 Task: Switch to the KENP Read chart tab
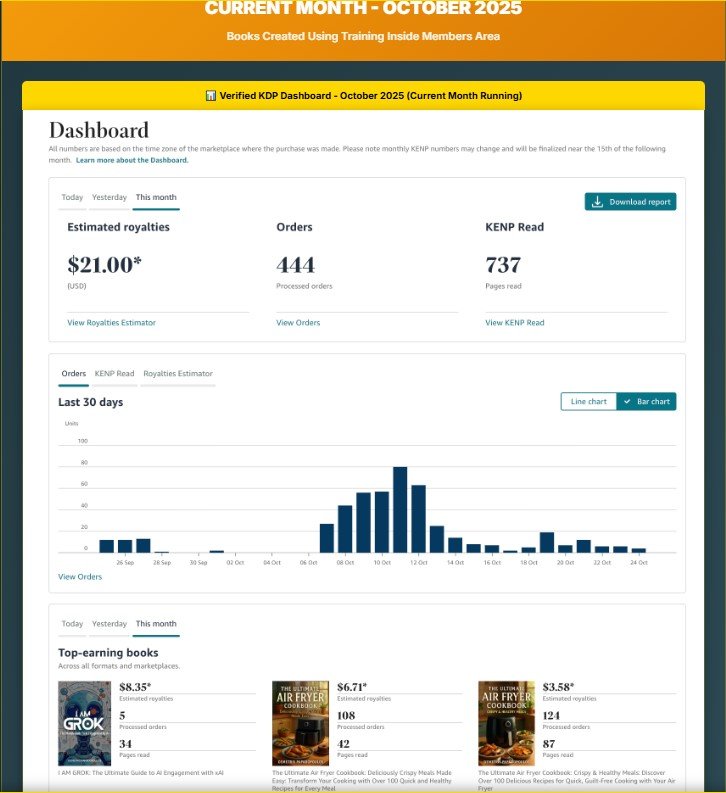tap(114, 373)
